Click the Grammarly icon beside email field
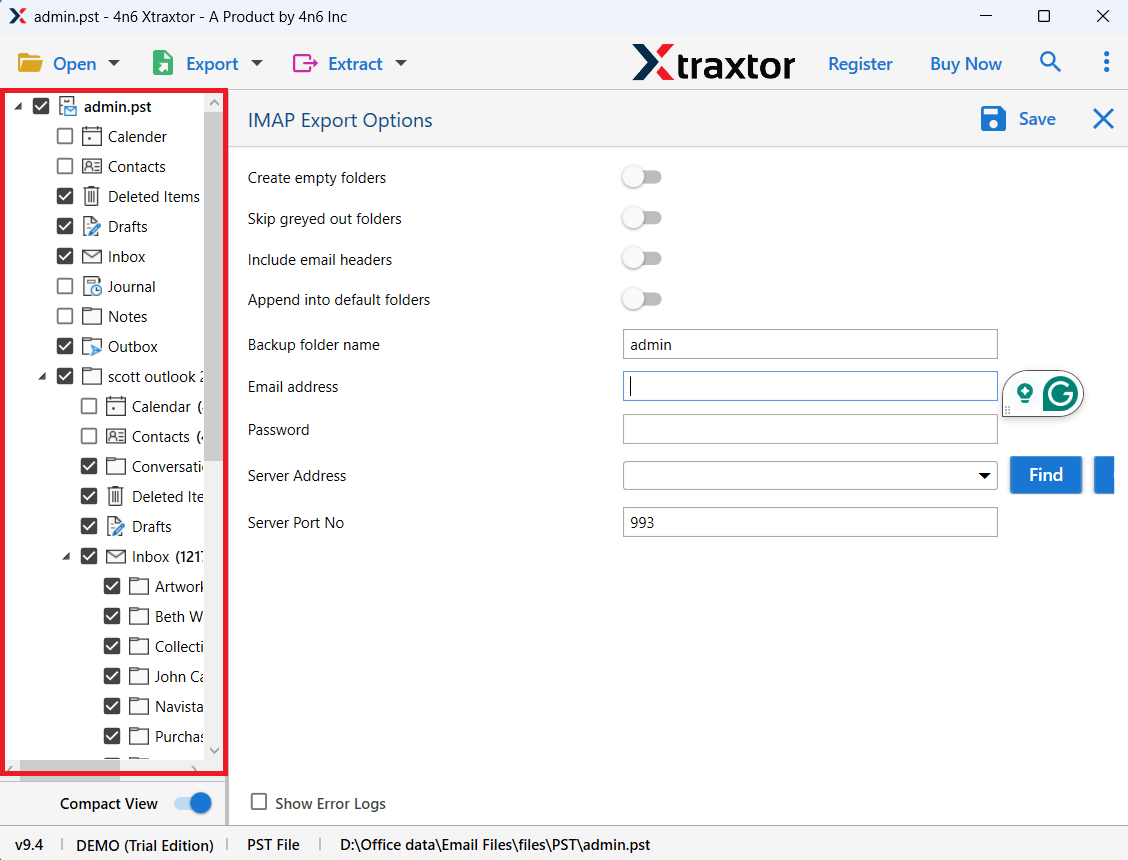Viewport: 1128px width, 860px height. (x=1059, y=394)
